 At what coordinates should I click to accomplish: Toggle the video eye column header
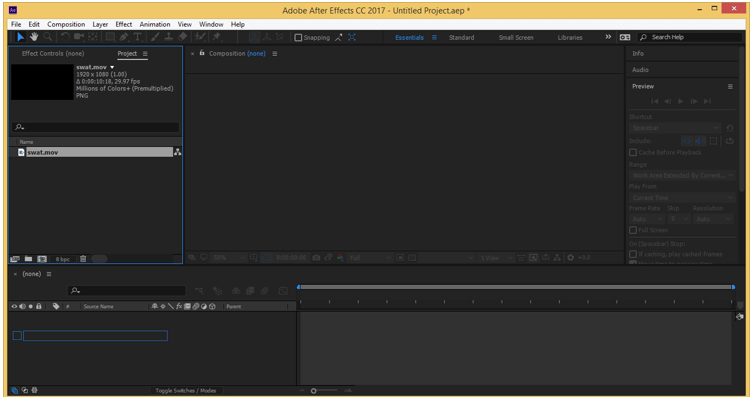point(14,307)
